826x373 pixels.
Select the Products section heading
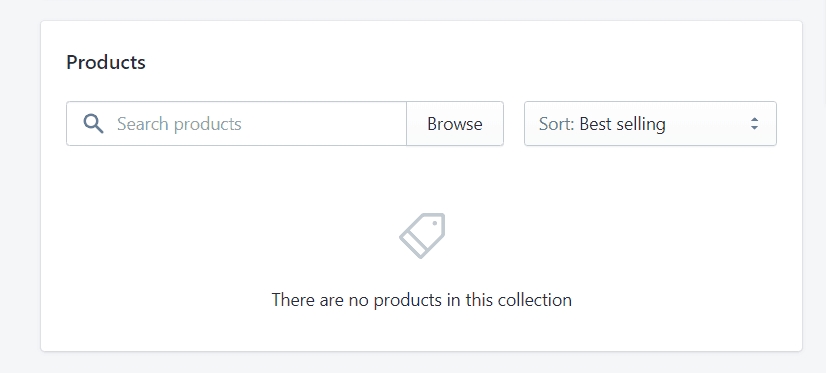[106, 62]
